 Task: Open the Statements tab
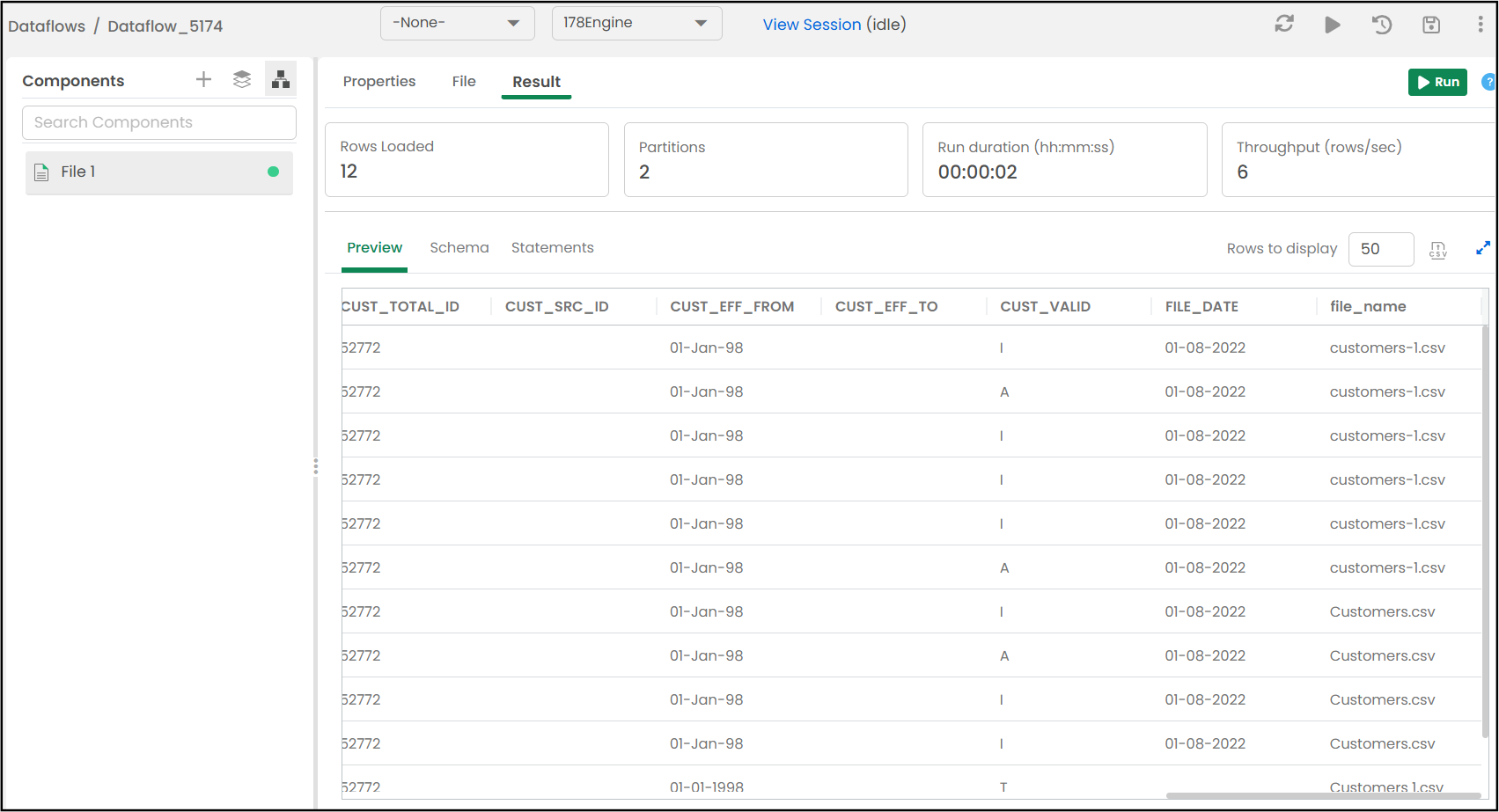552,248
